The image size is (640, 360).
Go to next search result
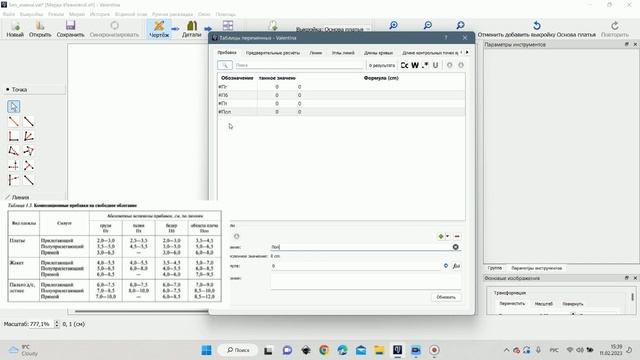click(461, 65)
